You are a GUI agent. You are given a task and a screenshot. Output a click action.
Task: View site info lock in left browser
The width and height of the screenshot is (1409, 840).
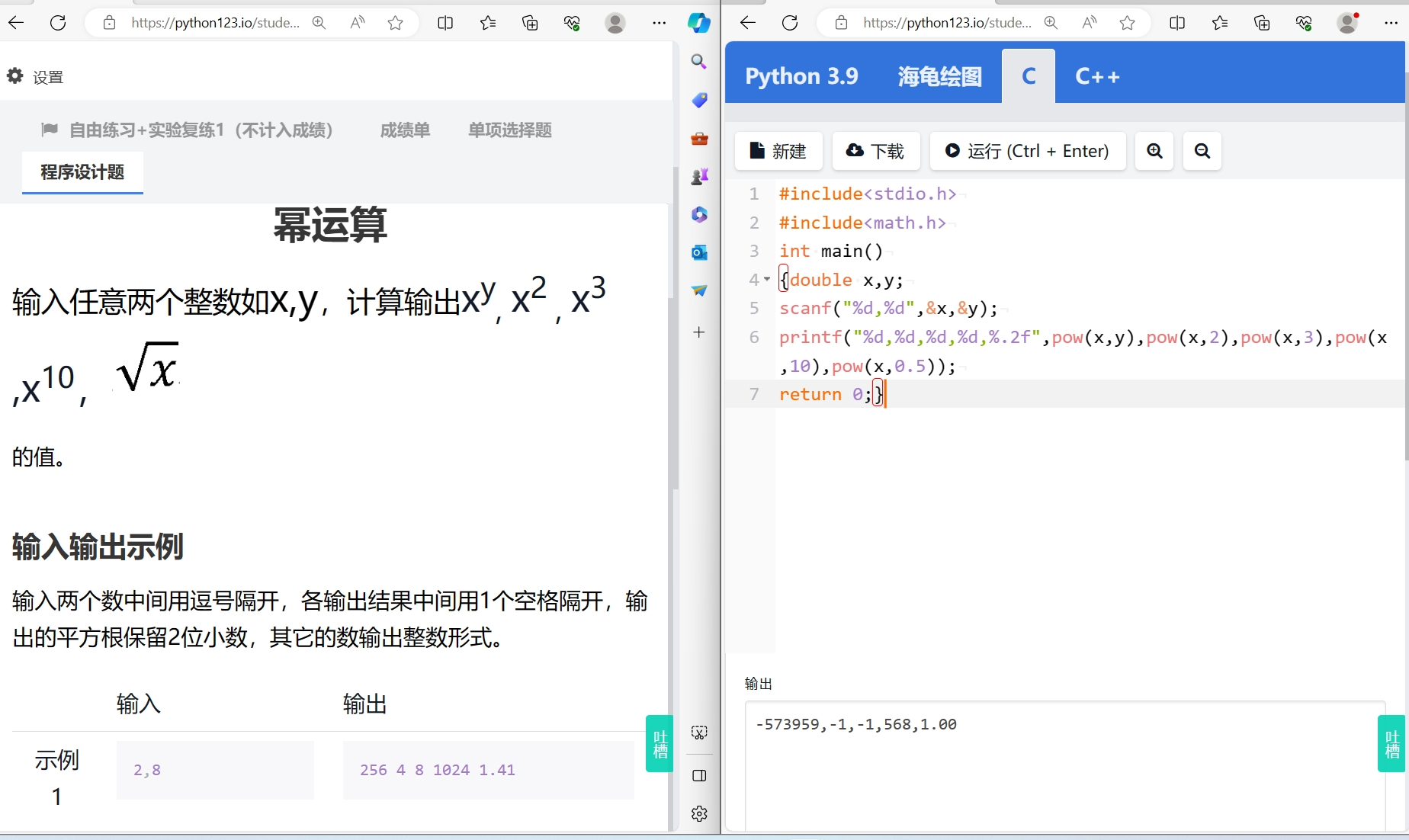(110, 23)
